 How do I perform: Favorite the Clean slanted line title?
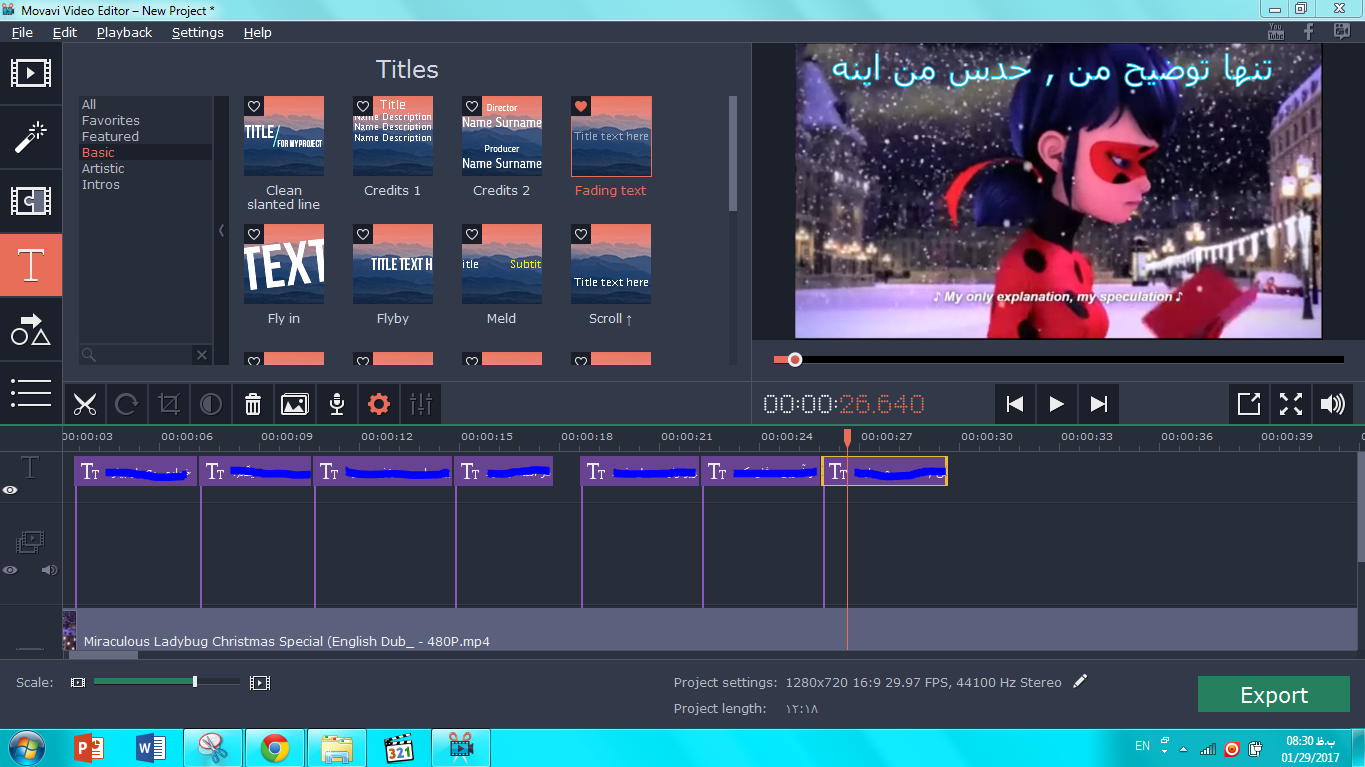click(254, 106)
